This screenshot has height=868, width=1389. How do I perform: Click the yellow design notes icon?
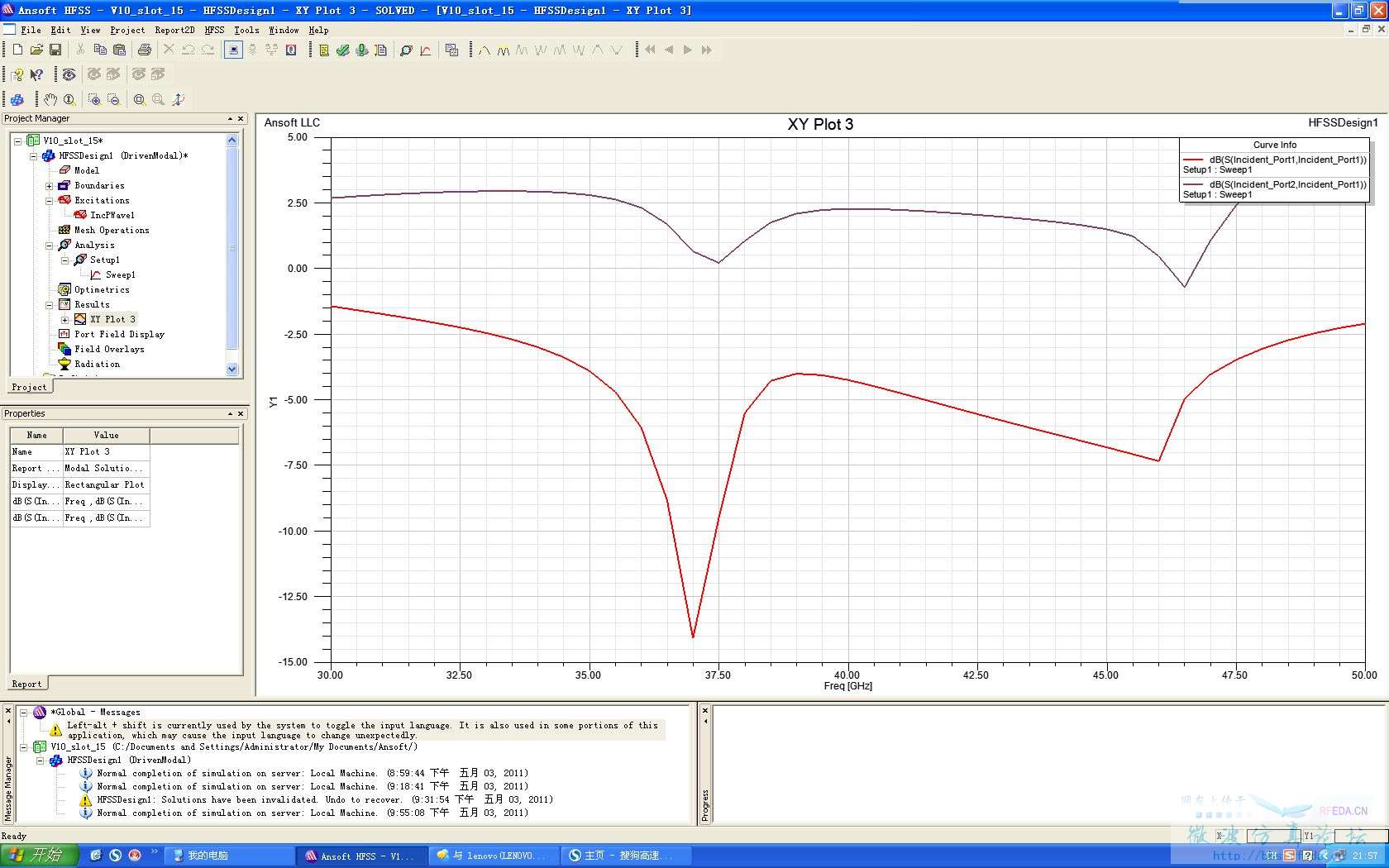tap(324, 50)
